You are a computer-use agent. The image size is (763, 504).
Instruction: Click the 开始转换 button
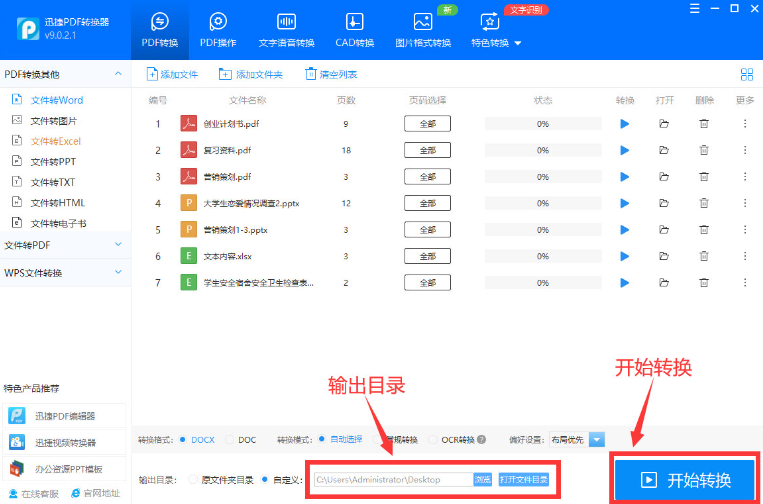pos(685,480)
